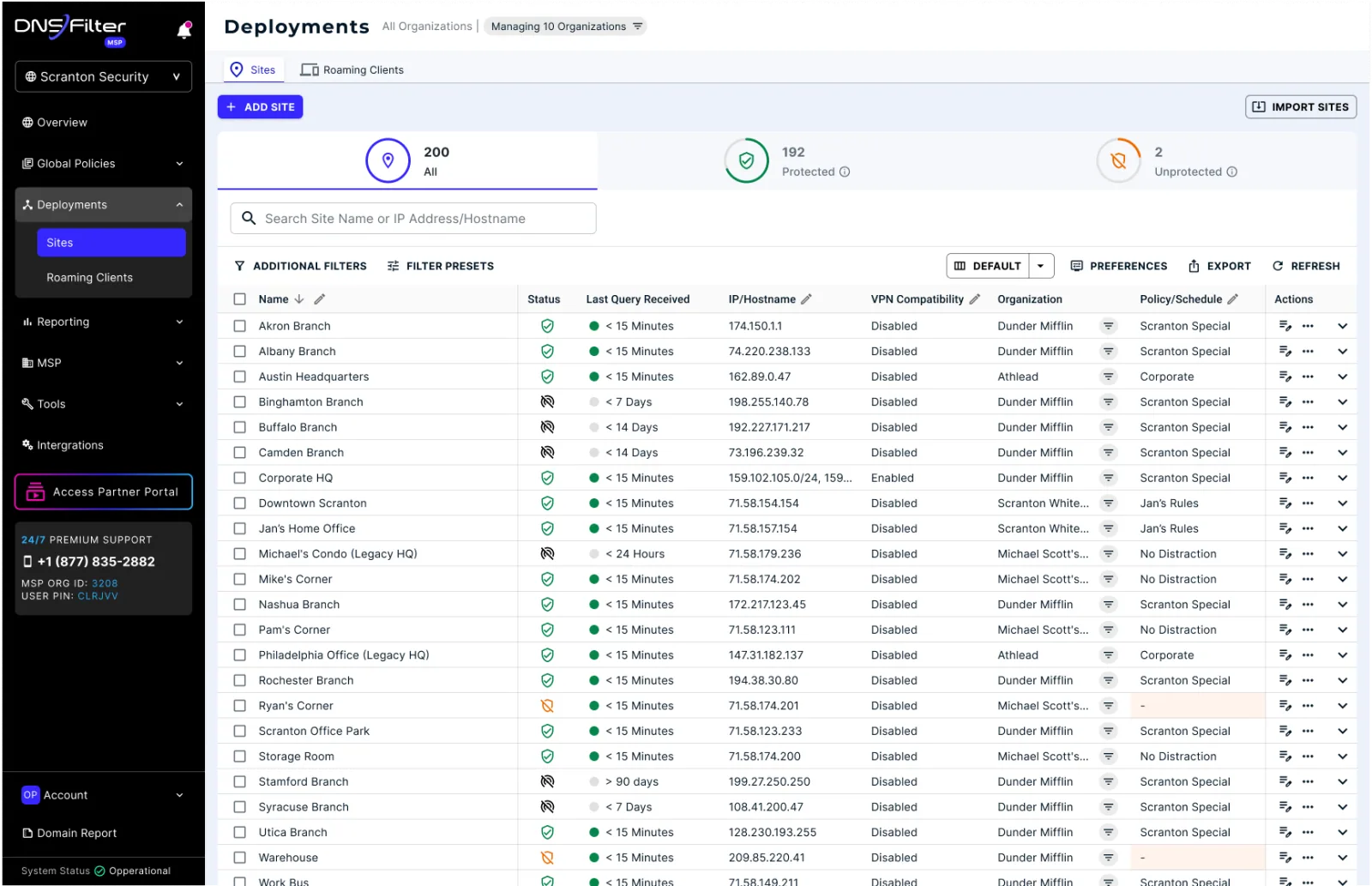This screenshot has height=886, width=1372.
Task: Edit IP/Hostname column via pencil icon
Action: coord(806,299)
